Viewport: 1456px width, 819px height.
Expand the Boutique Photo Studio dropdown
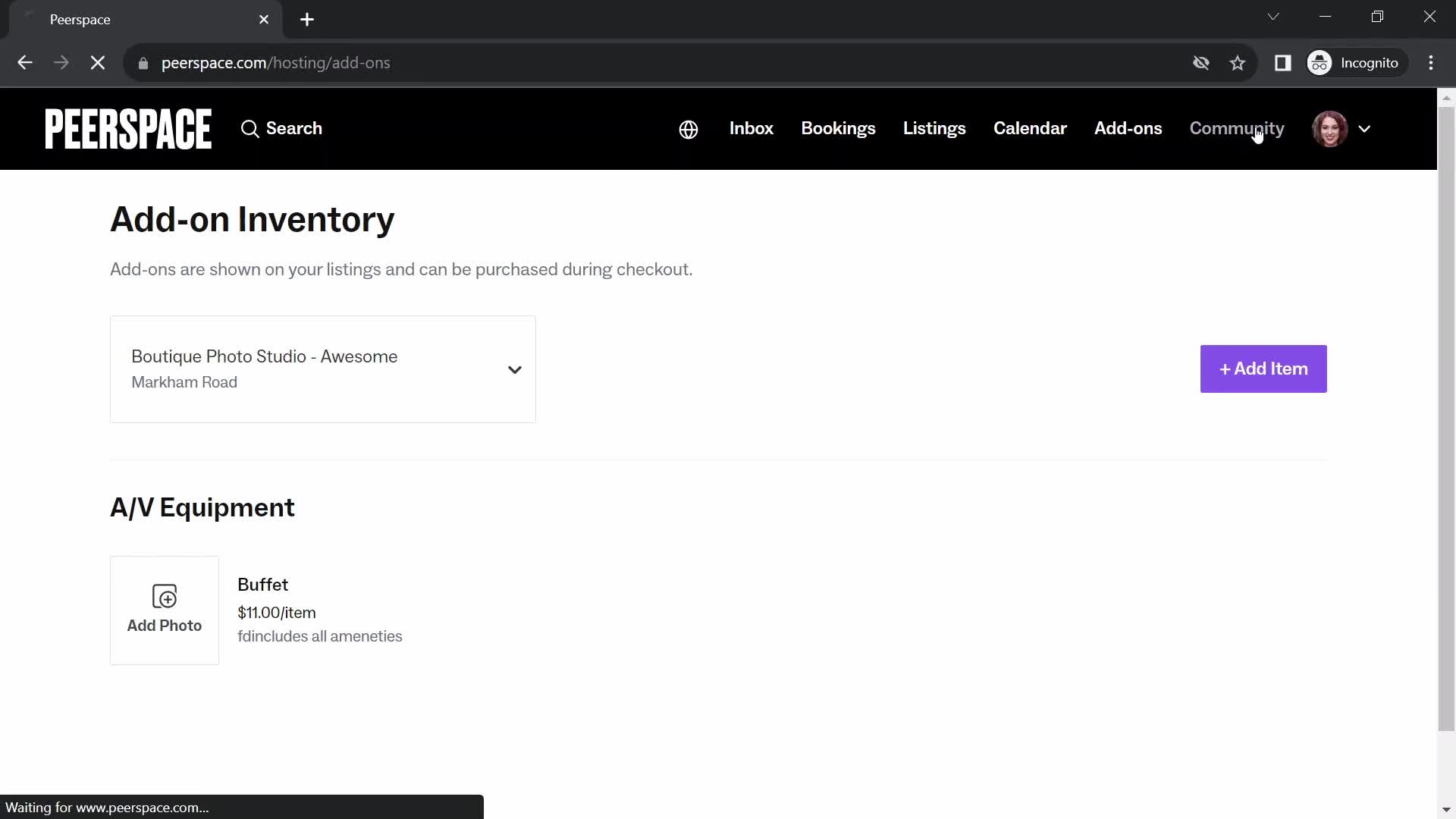[x=515, y=369]
